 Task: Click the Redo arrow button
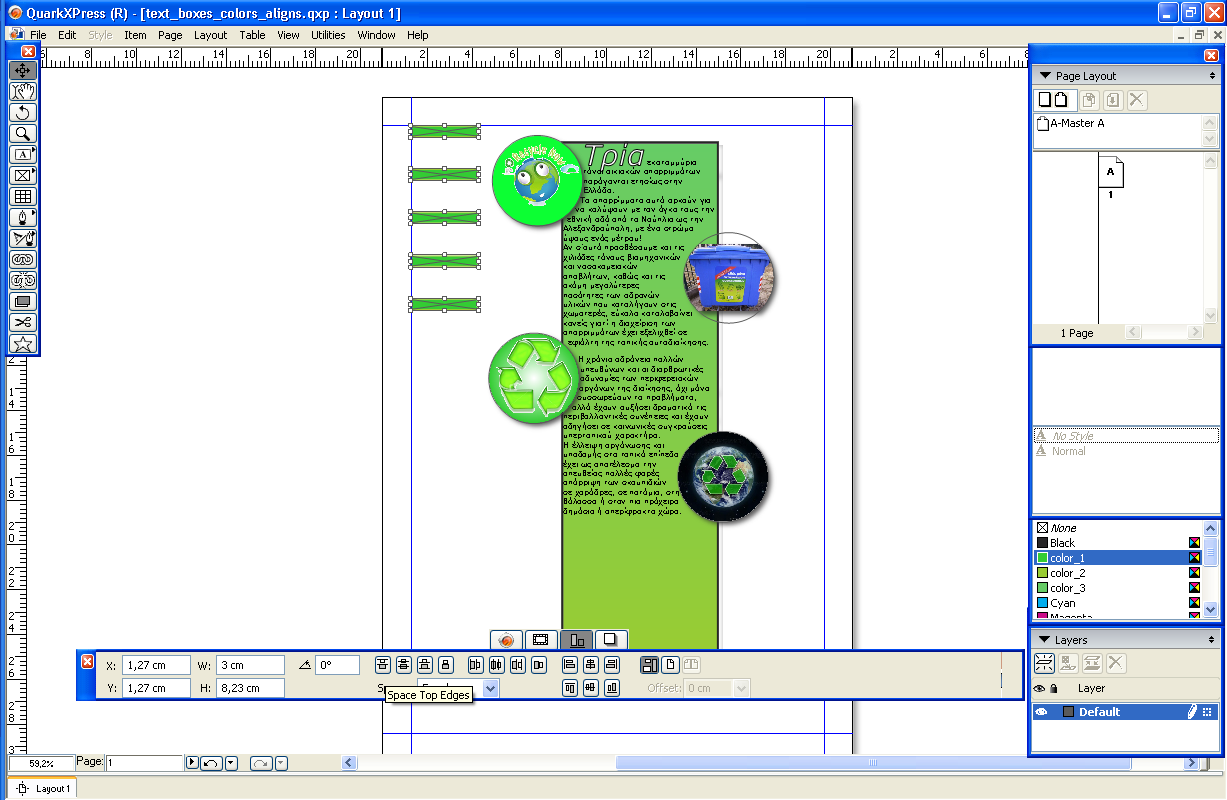click(260, 763)
